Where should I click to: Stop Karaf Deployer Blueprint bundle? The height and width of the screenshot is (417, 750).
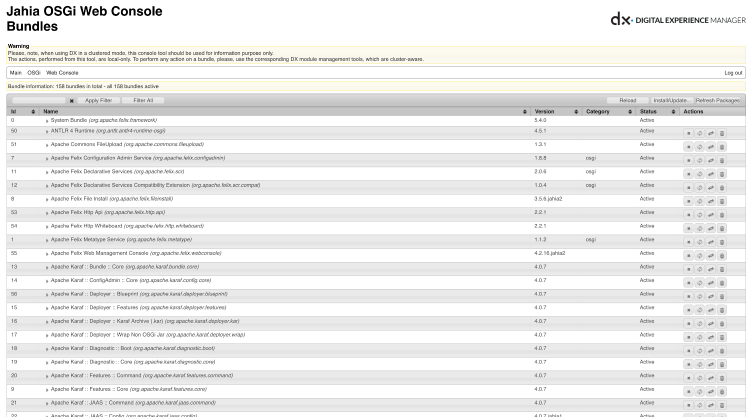tap(689, 296)
